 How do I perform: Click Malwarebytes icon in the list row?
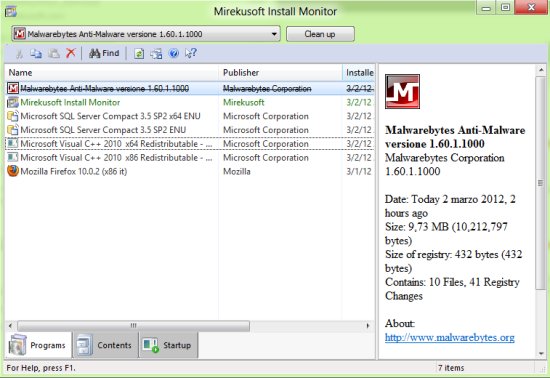pos(13,88)
